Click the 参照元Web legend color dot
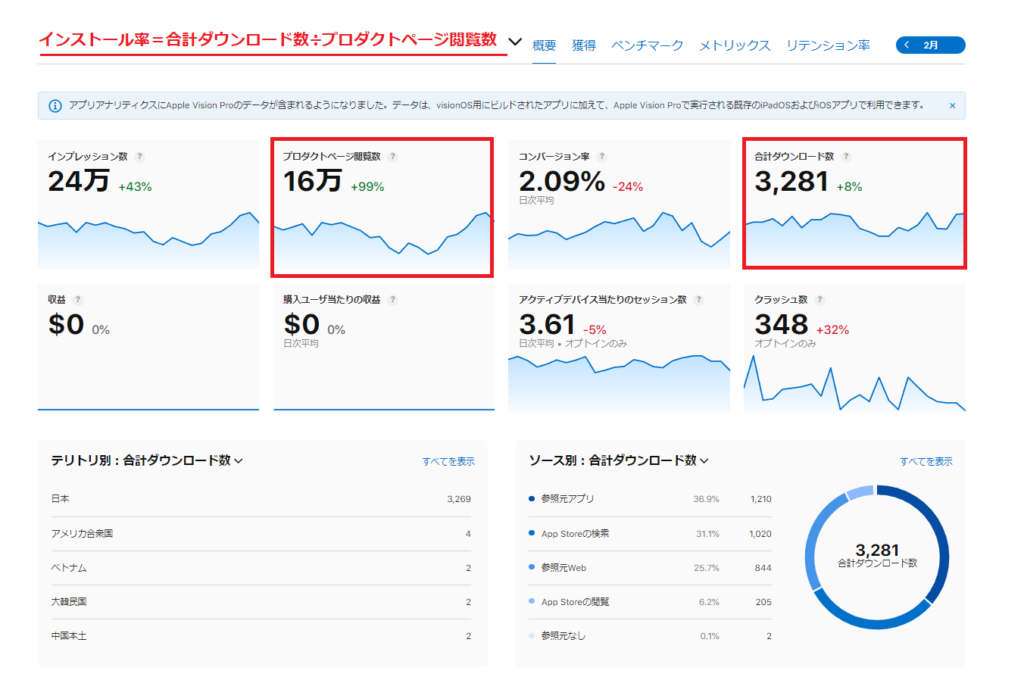1024x677 pixels. pos(532,567)
